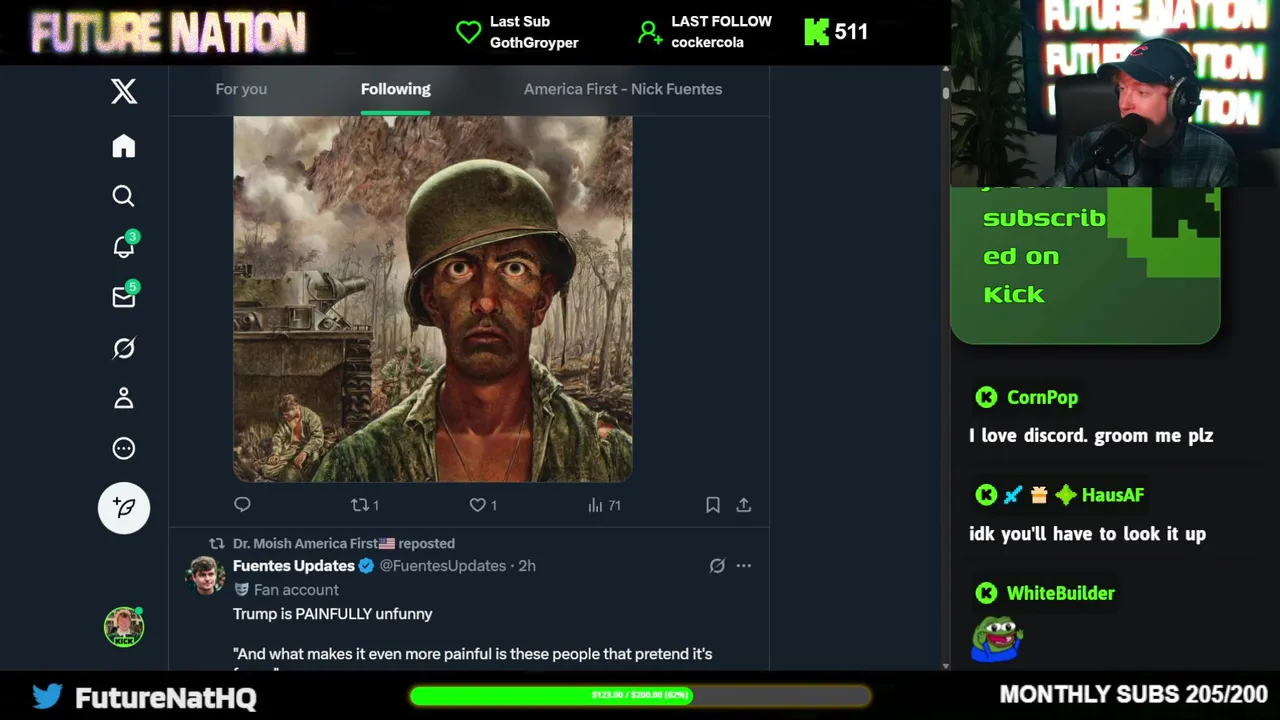1280x720 pixels.
Task: Bookmark the soldier image post
Action: [713, 505]
